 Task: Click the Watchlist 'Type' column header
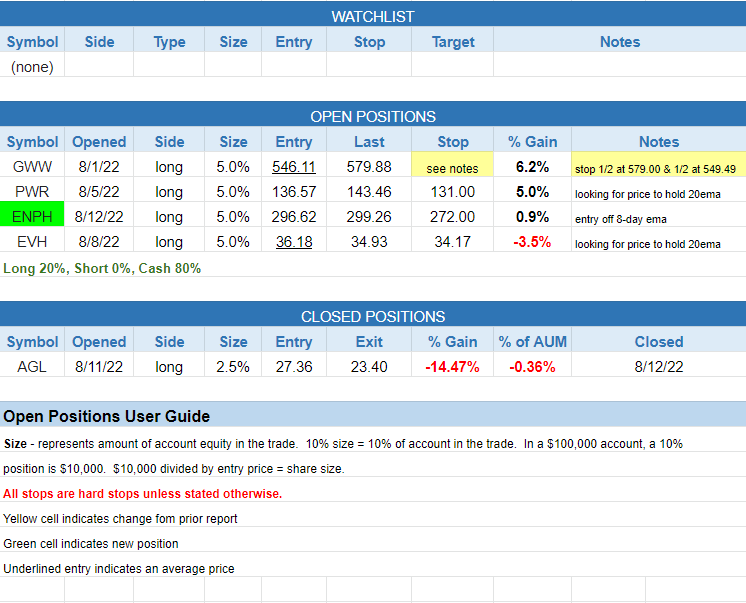(x=169, y=42)
